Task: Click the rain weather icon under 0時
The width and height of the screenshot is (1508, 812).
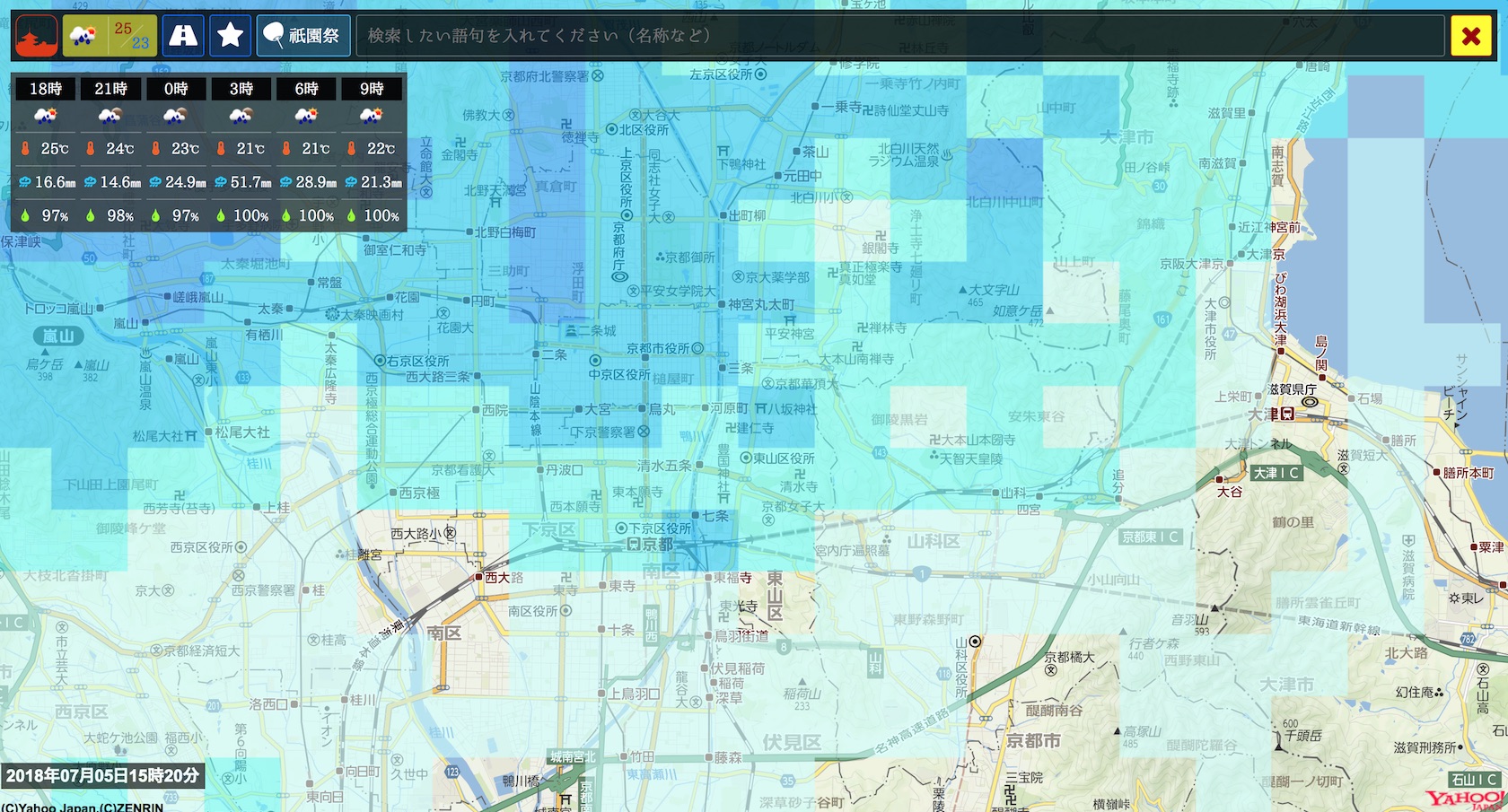Action: [176, 115]
